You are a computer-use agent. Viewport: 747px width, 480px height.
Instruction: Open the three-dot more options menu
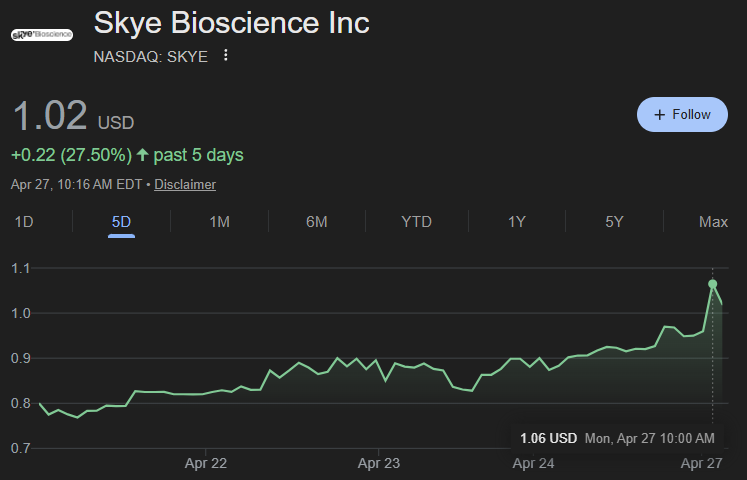226,56
